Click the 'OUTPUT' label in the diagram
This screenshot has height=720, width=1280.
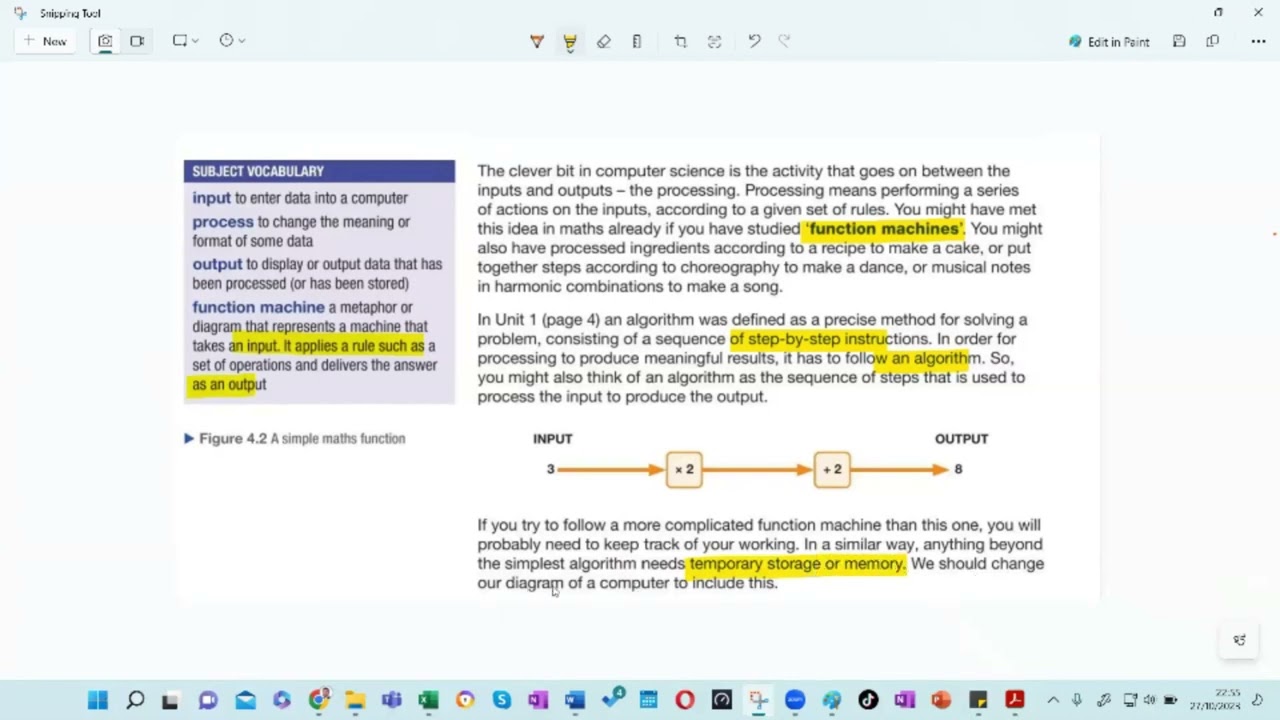click(961, 439)
